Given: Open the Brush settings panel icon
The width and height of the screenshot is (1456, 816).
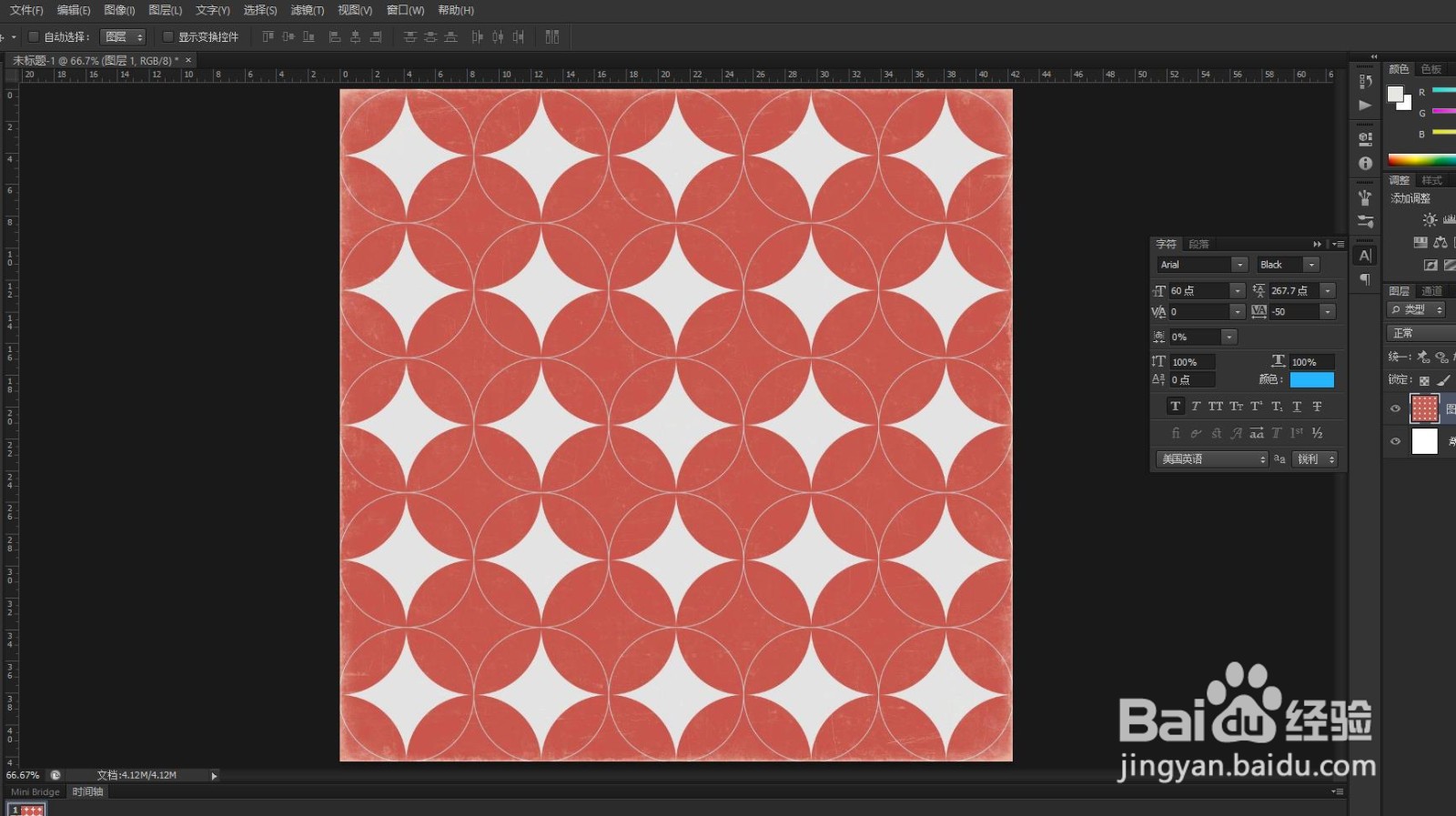Looking at the screenshot, I should 1365,221.
